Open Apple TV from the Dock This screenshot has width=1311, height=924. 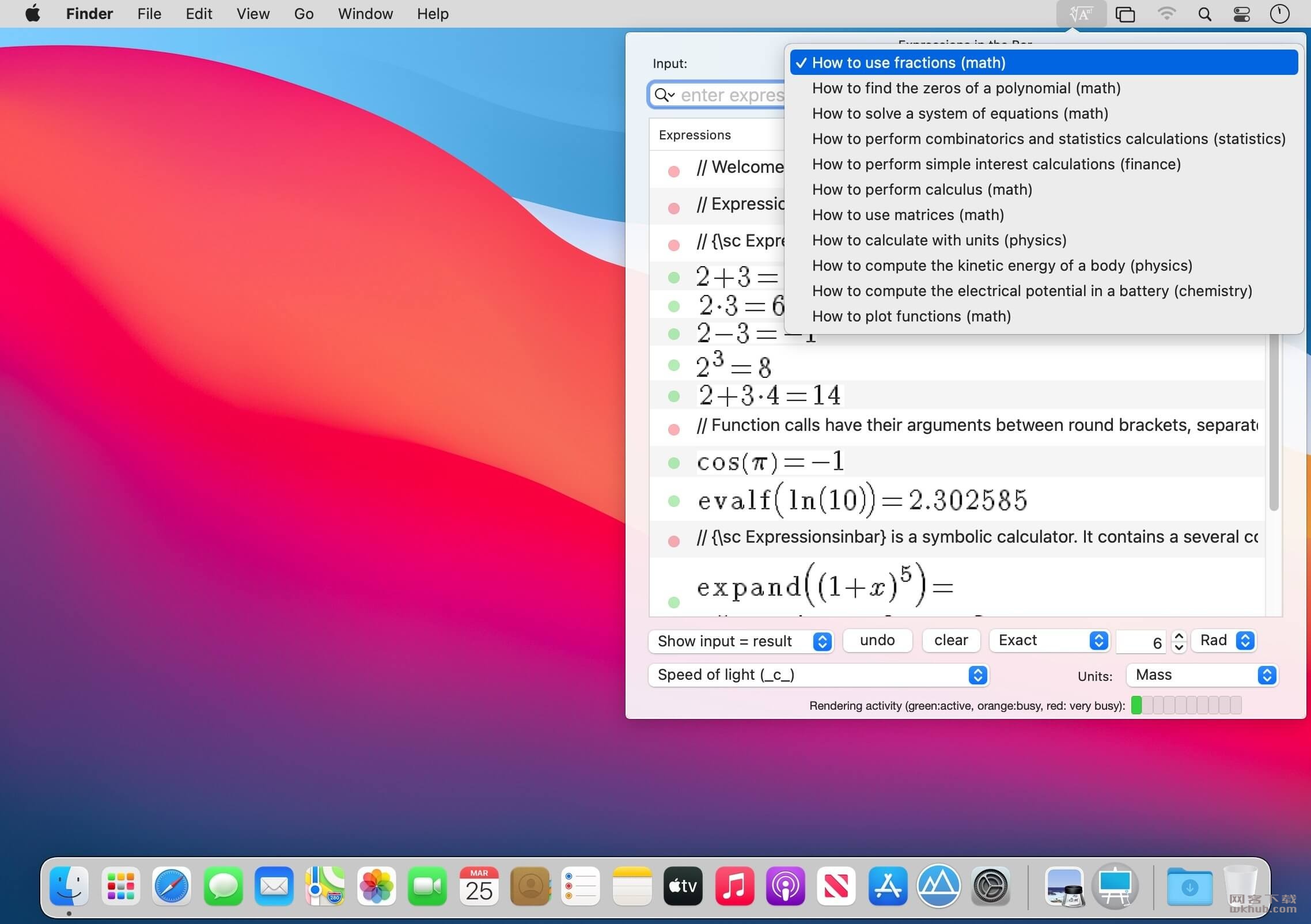[x=683, y=885]
